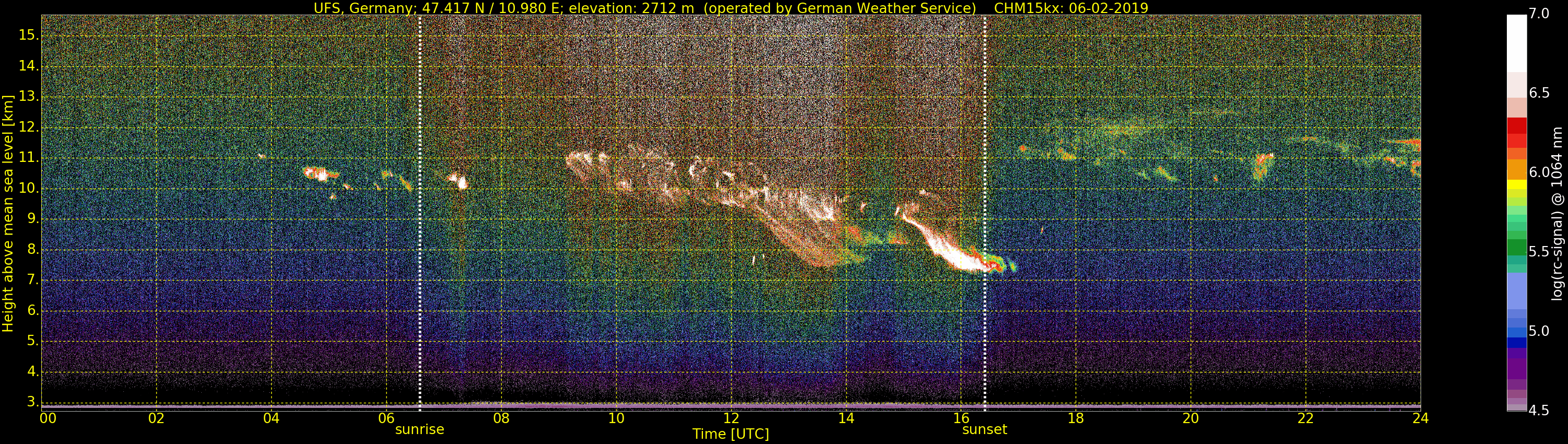Click the white dotted sunset line in the plot
1568x444 pixels.
pyautogui.click(x=985, y=213)
